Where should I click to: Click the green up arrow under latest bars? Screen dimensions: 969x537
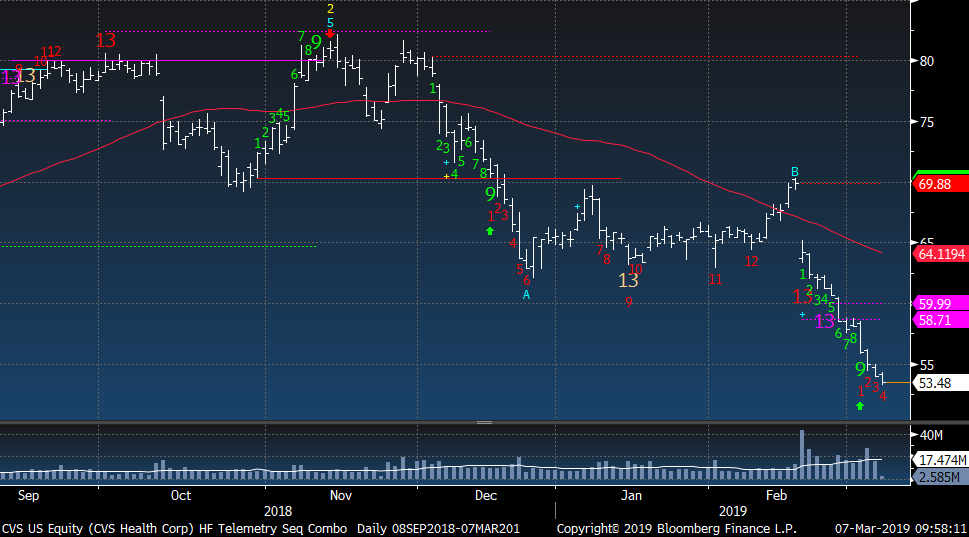860,406
